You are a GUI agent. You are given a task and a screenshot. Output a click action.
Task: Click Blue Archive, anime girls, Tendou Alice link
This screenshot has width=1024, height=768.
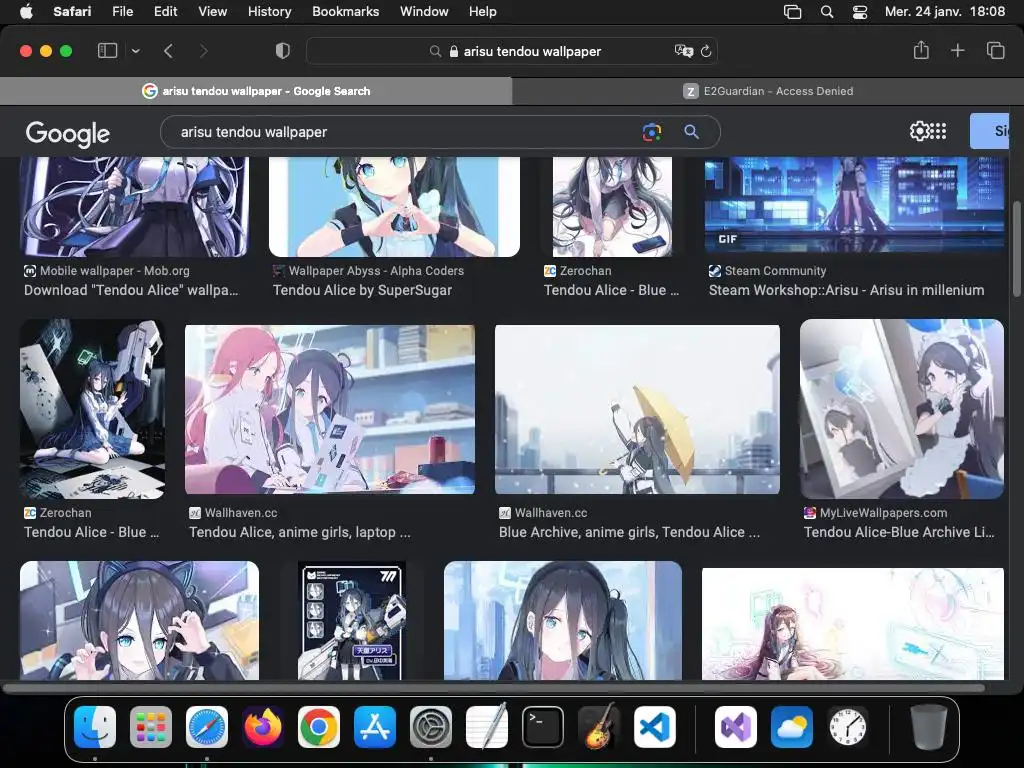click(630, 532)
